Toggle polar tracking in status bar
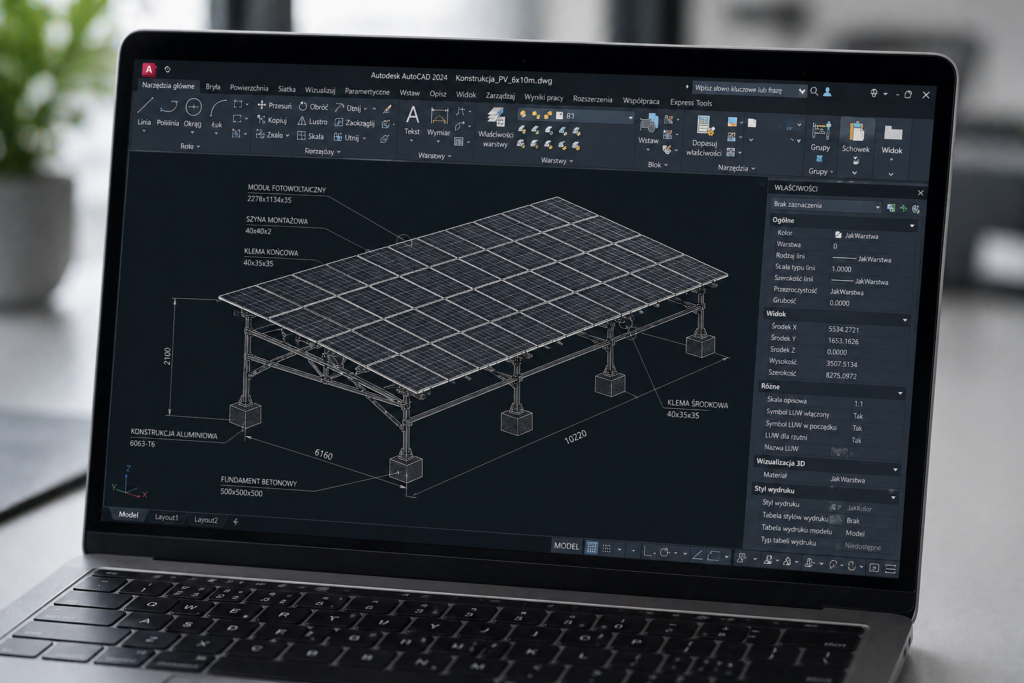1024x683 pixels. [665, 552]
